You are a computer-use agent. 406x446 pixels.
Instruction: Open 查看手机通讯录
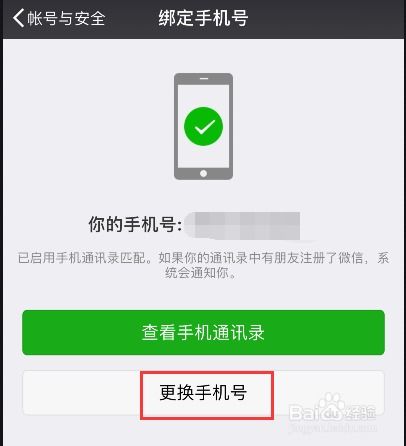(x=203, y=332)
